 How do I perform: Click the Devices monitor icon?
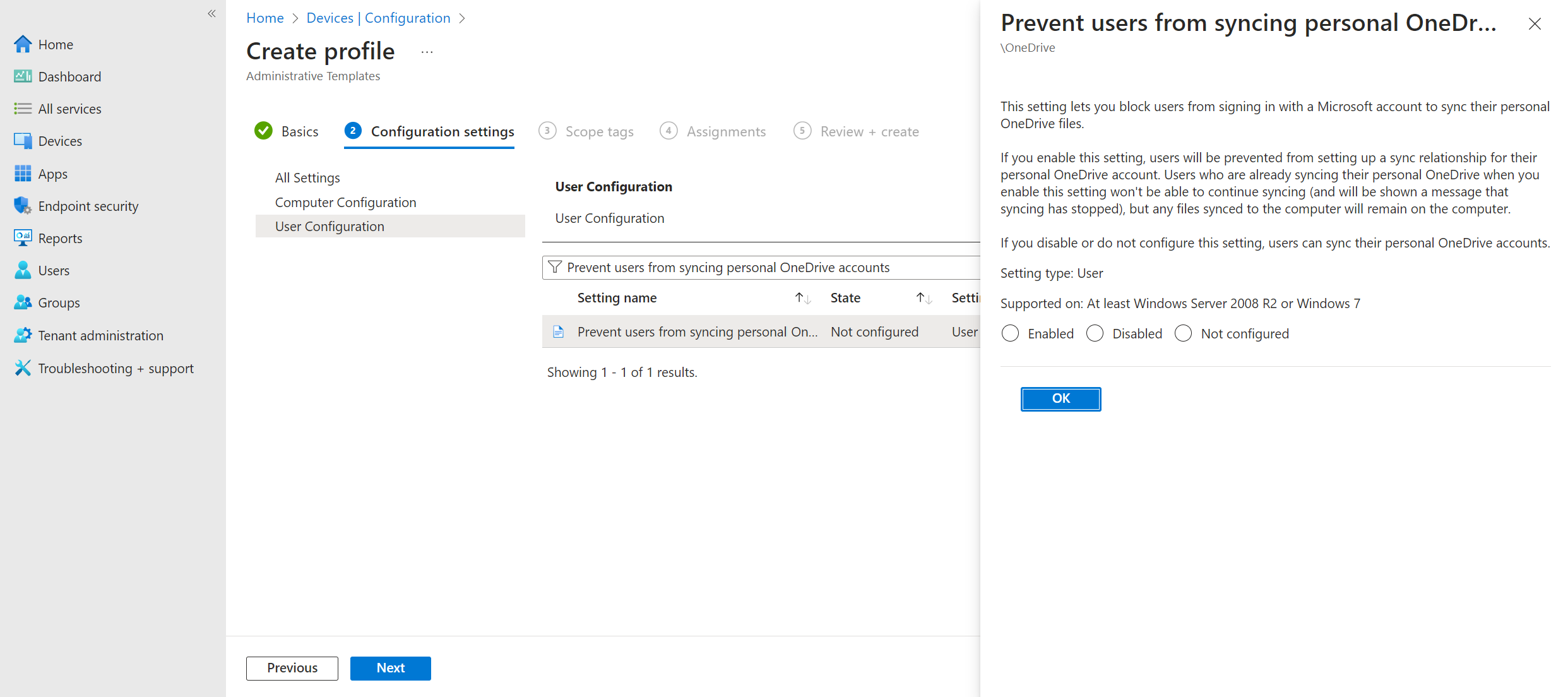click(x=23, y=141)
